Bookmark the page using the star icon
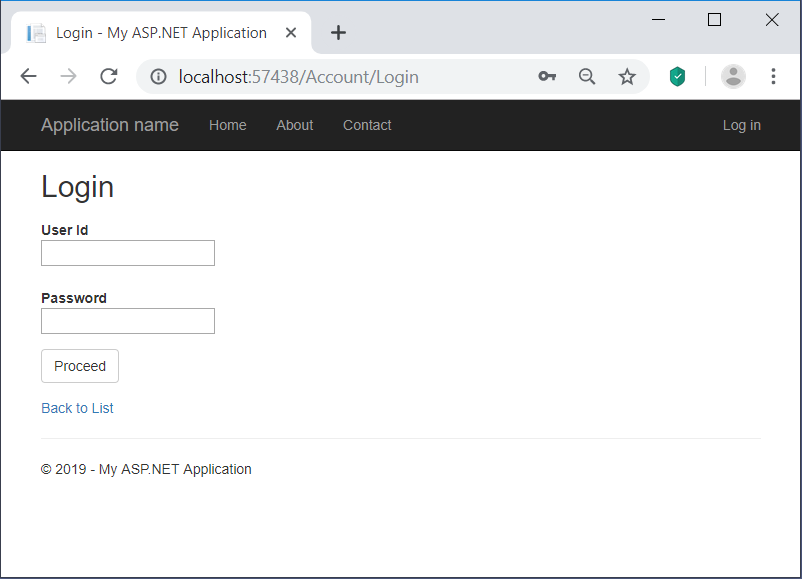The height and width of the screenshot is (579, 802). pyautogui.click(x=627, y=76)
